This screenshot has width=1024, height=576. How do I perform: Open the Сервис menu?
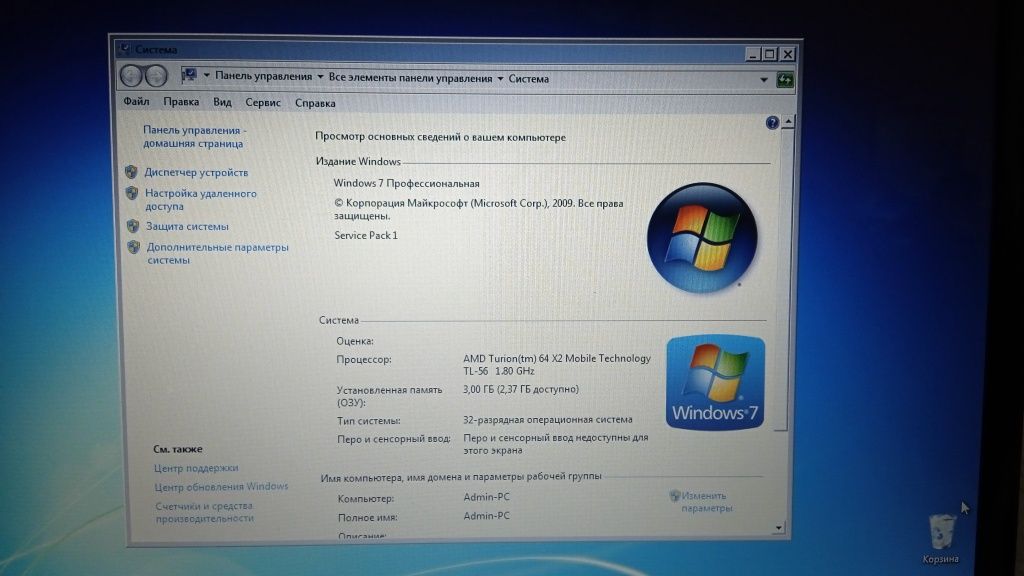click(x=263, y=103)
